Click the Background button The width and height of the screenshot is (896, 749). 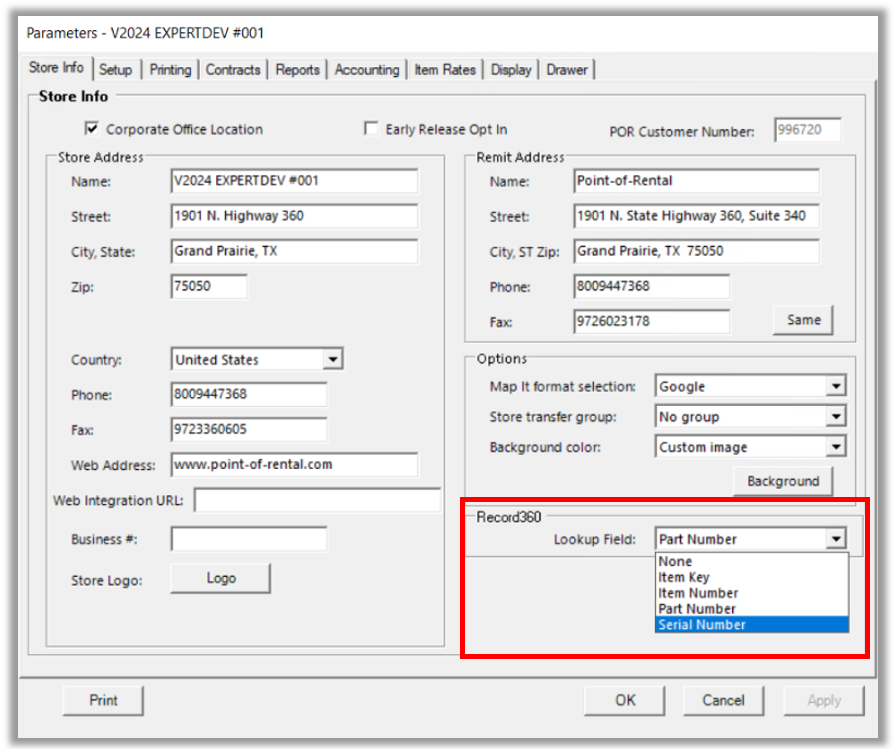(x=782, y=481)
